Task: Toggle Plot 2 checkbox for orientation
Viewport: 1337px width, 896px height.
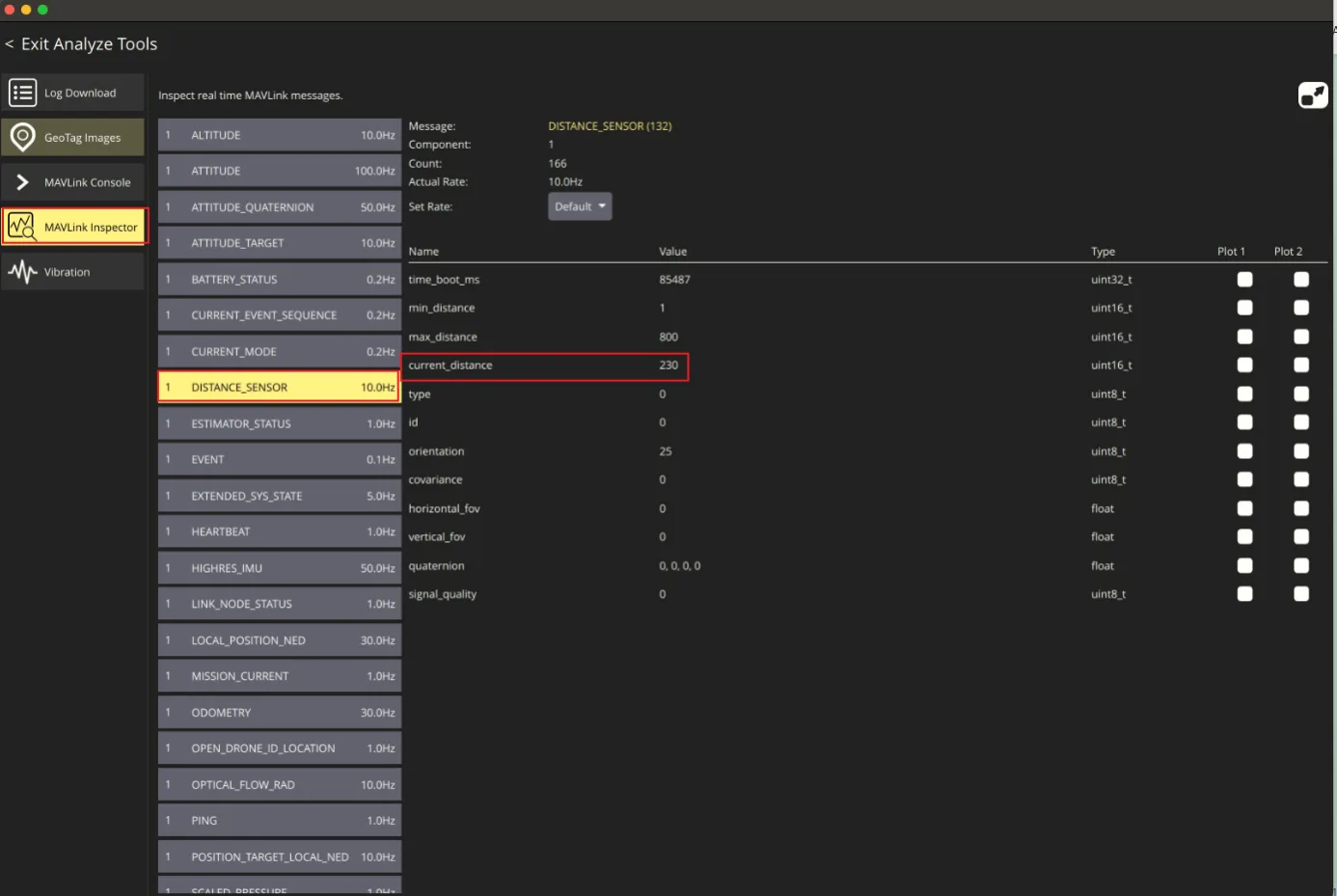Action: coord(1301,450)
